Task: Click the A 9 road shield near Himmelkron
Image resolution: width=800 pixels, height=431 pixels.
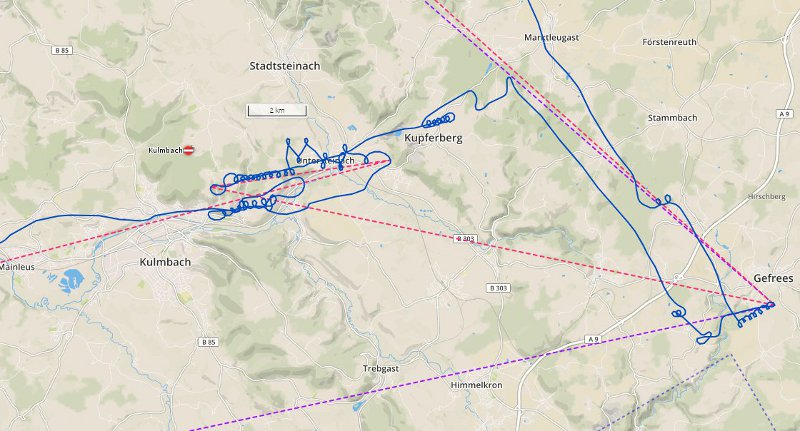Action: pyautogui.click(x=592, y=339)
